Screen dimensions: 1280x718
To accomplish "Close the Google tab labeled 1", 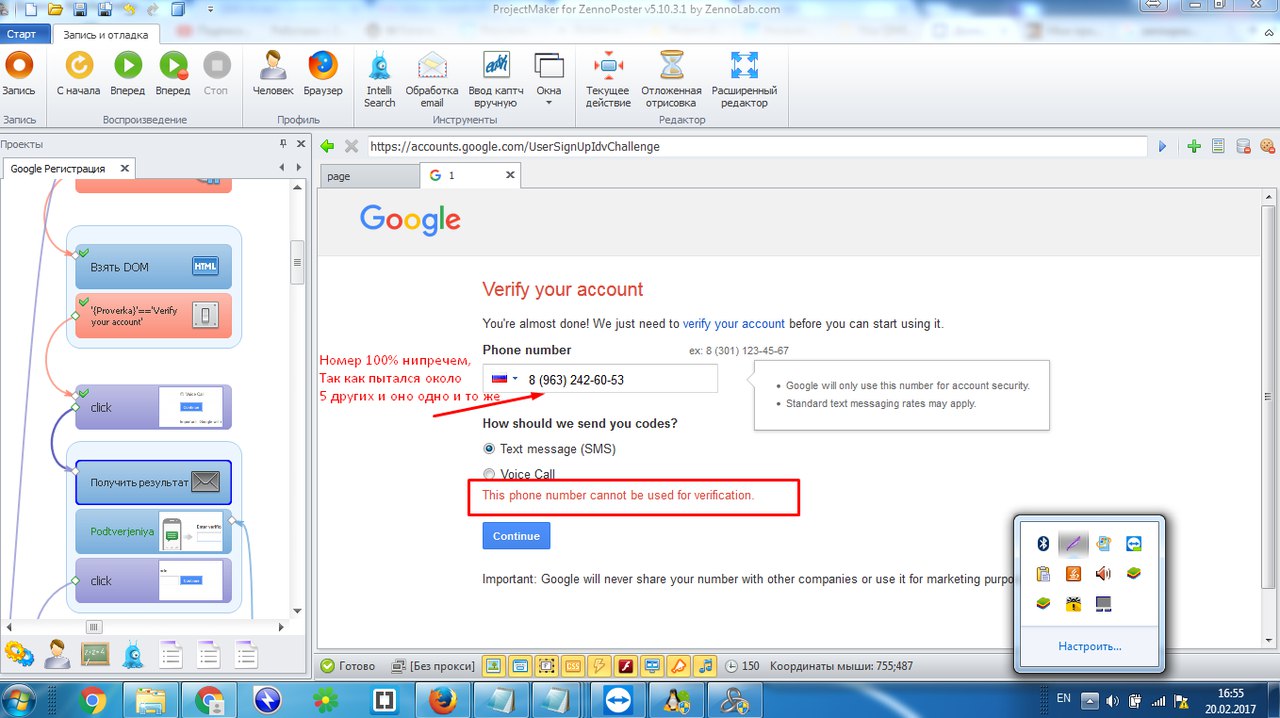I will pos(510,175).
